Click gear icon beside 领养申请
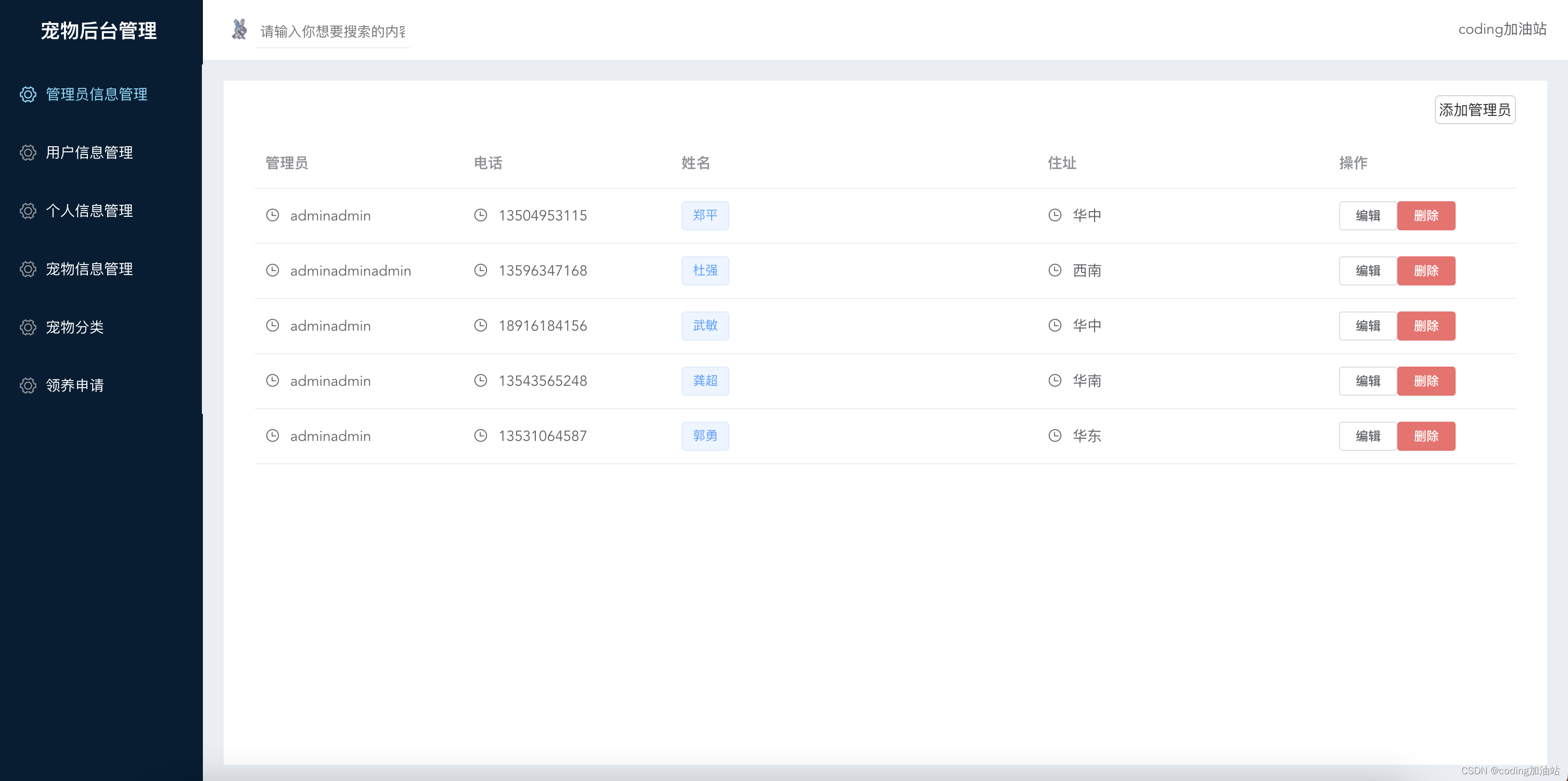This screenshot has height=781, width=1568. pos(28,386)
